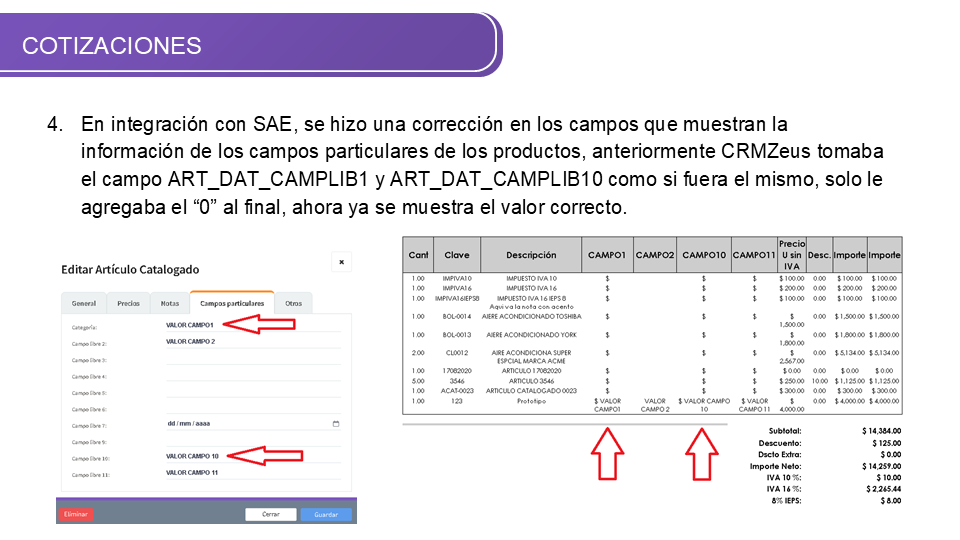Go to the Otros tab
This screenshot has width=960, height=540.
tap(293, 303)
